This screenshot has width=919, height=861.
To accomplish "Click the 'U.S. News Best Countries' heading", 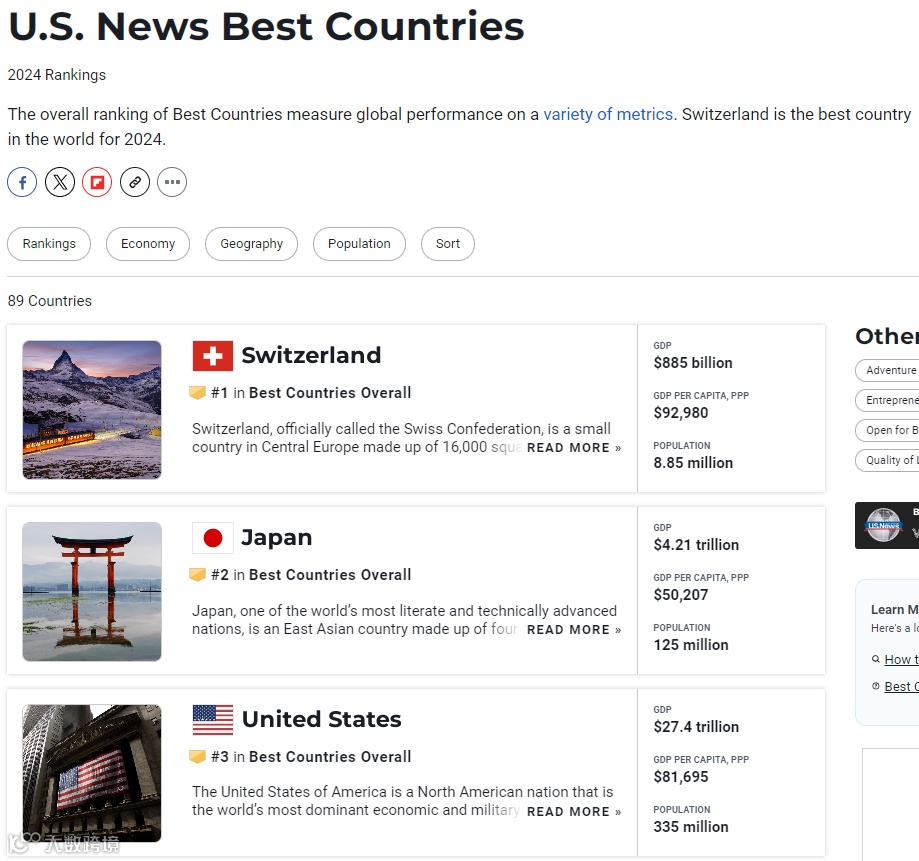I will [266, 27].
